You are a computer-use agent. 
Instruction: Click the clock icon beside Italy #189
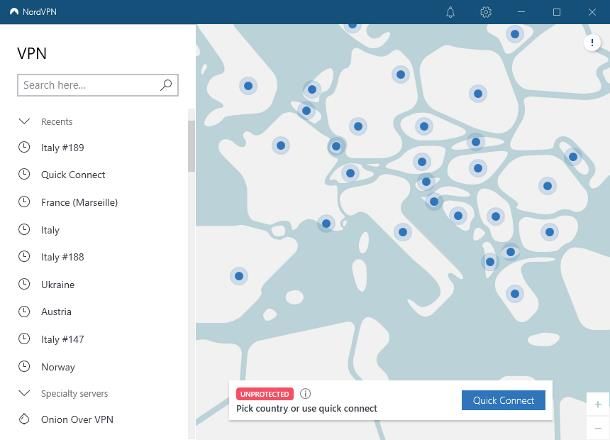(x=24, y=147)
